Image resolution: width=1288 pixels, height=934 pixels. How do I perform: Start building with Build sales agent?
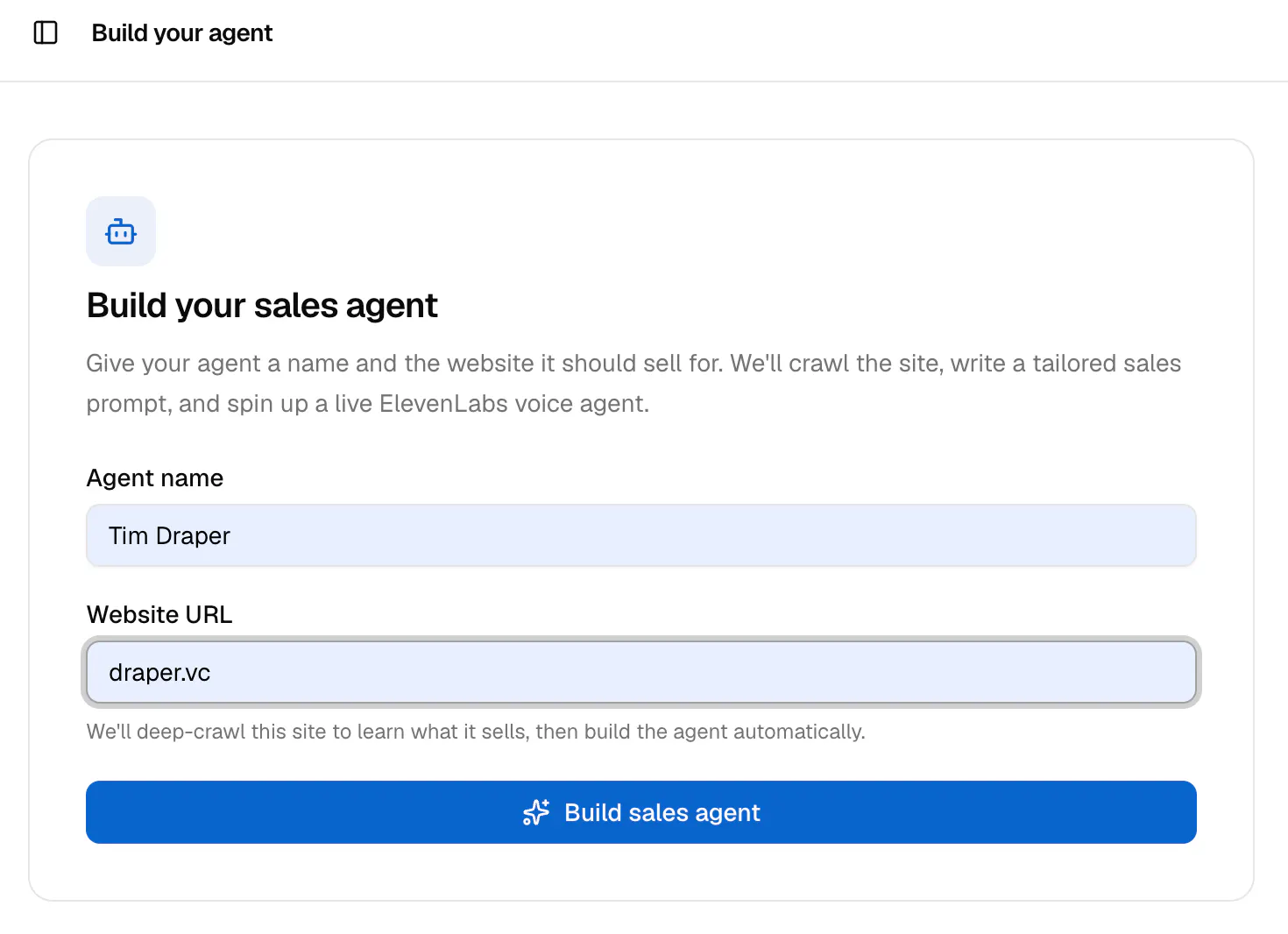pos(641,812)
